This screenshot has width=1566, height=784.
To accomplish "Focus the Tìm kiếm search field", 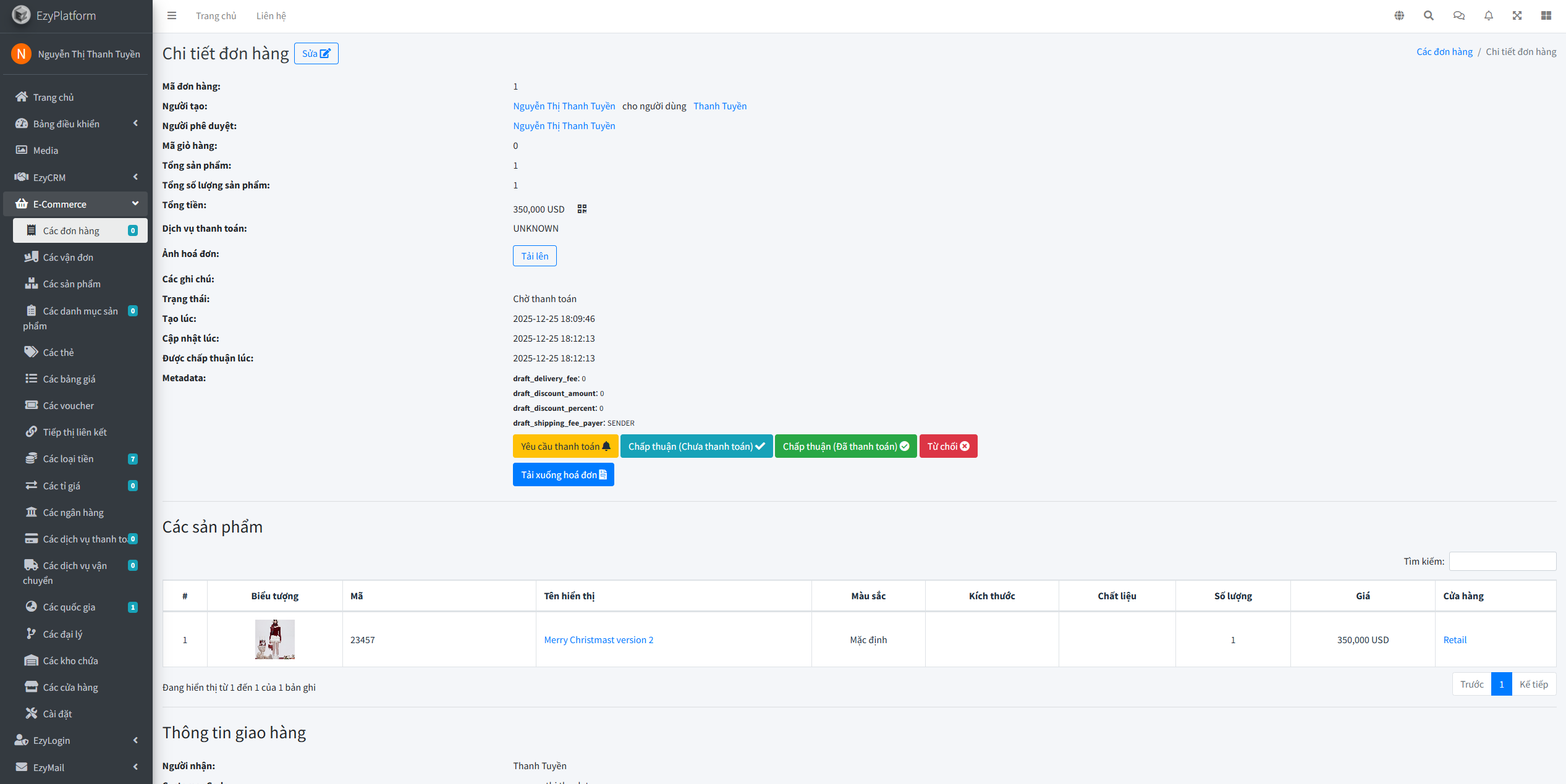I will (x=1502, y=562).
